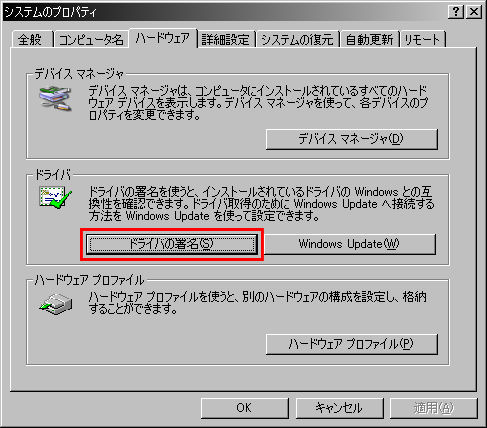Screen dimensions: 487x428
Task: Click the question mark help button
Action: pyautogui.click(x=455, y=12)
